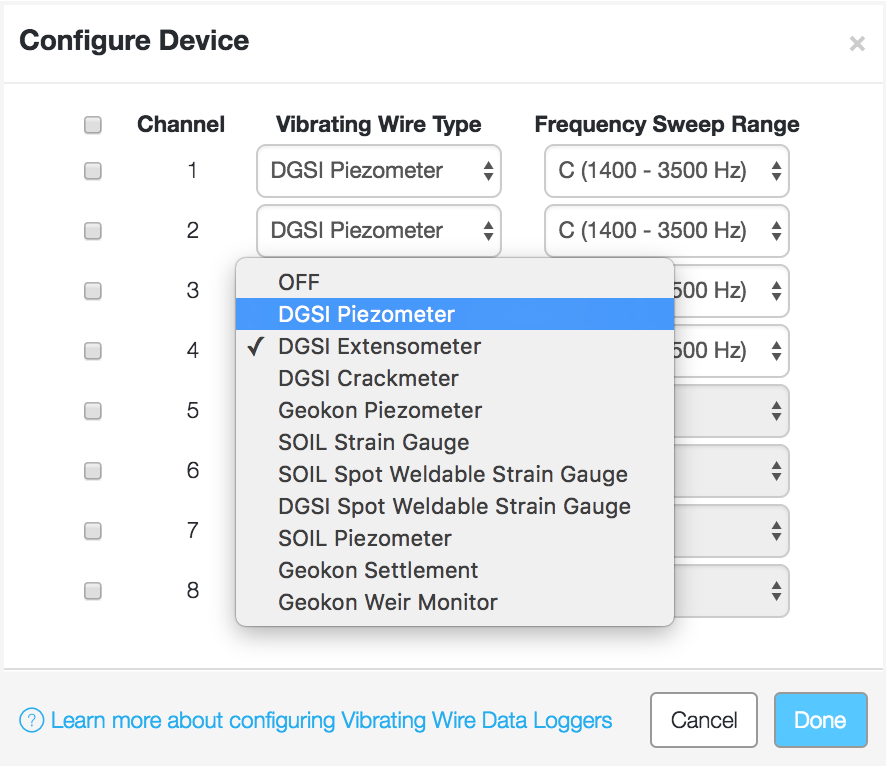Viewport: 886px width, 766px height.
Task: Select DGSI Piezometer in the open list
Action: coord(455,314)
